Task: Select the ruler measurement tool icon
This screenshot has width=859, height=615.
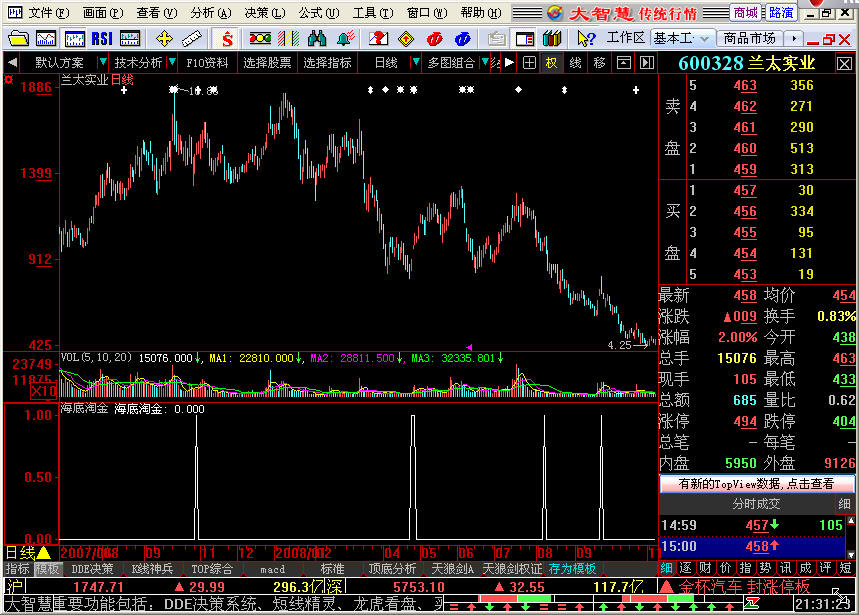Action: pyautogui.click(x=192, y=39)
